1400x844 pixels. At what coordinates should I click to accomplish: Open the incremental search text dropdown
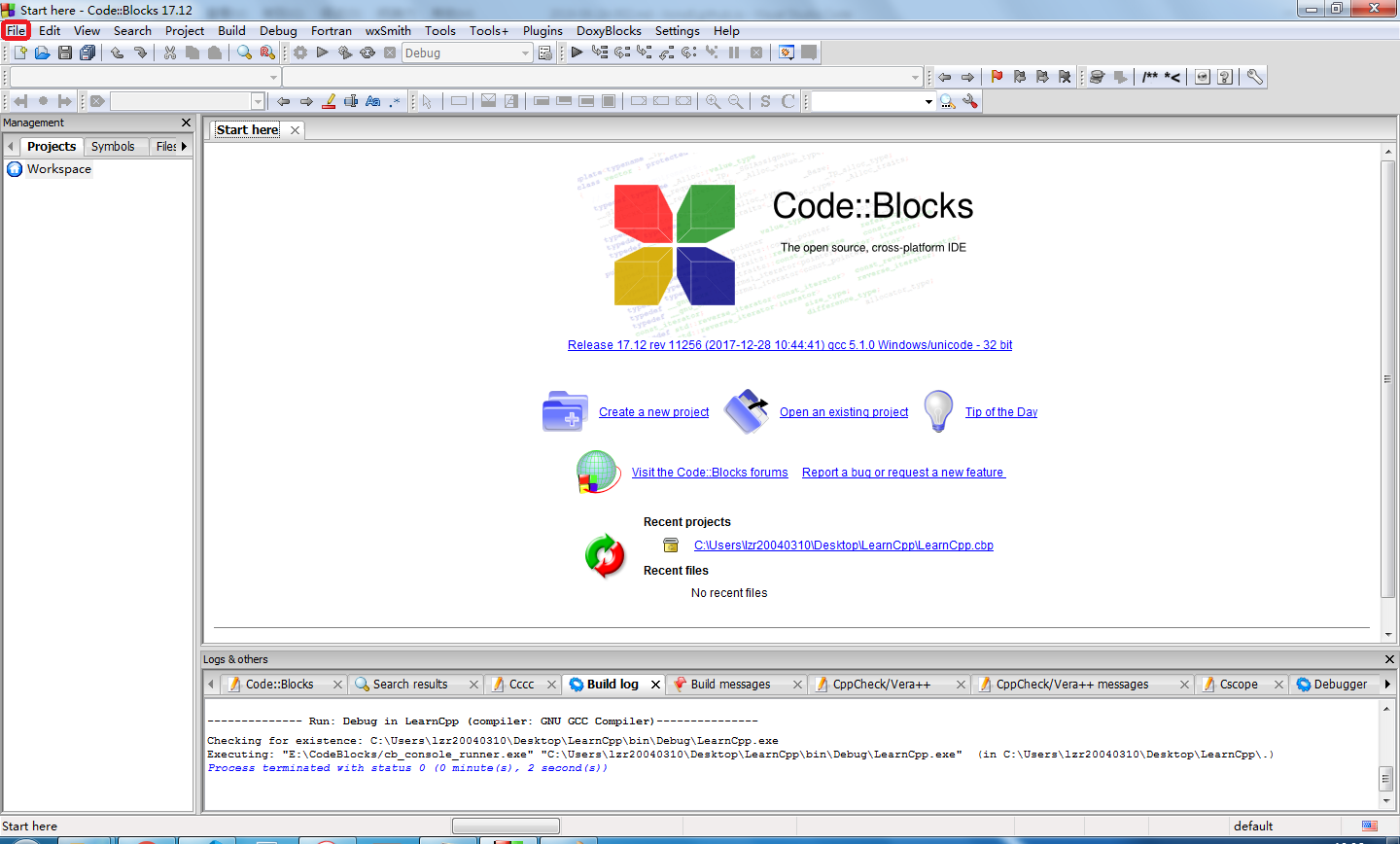point(258,101)
